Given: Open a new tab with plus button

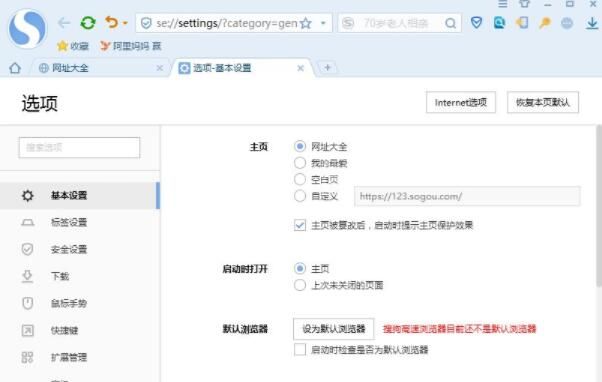Looking at the screenshot, I should [327, 68].
